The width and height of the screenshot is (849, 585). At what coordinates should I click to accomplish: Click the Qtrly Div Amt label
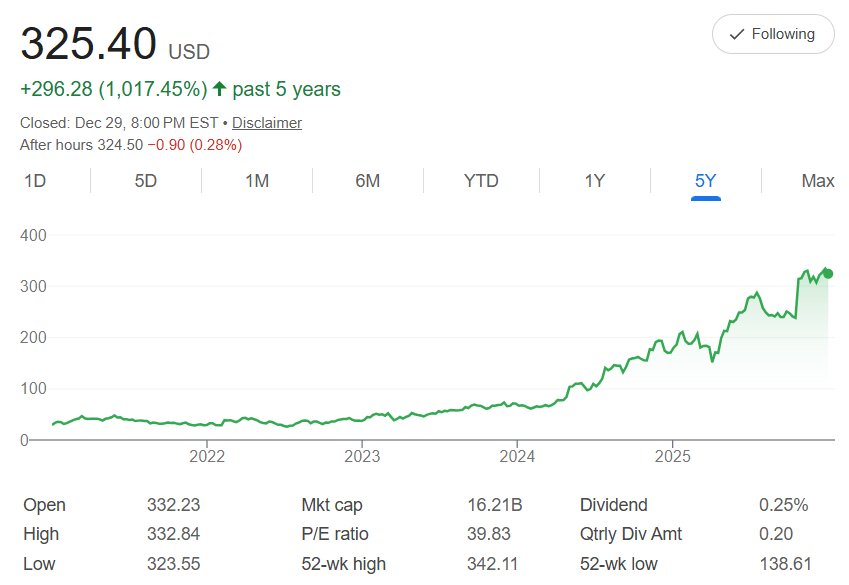631,535
